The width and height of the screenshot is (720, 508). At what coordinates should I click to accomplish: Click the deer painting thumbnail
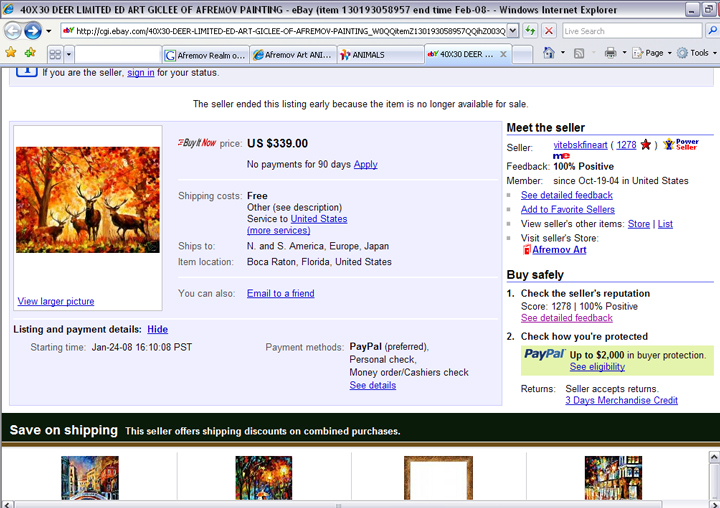88,200
